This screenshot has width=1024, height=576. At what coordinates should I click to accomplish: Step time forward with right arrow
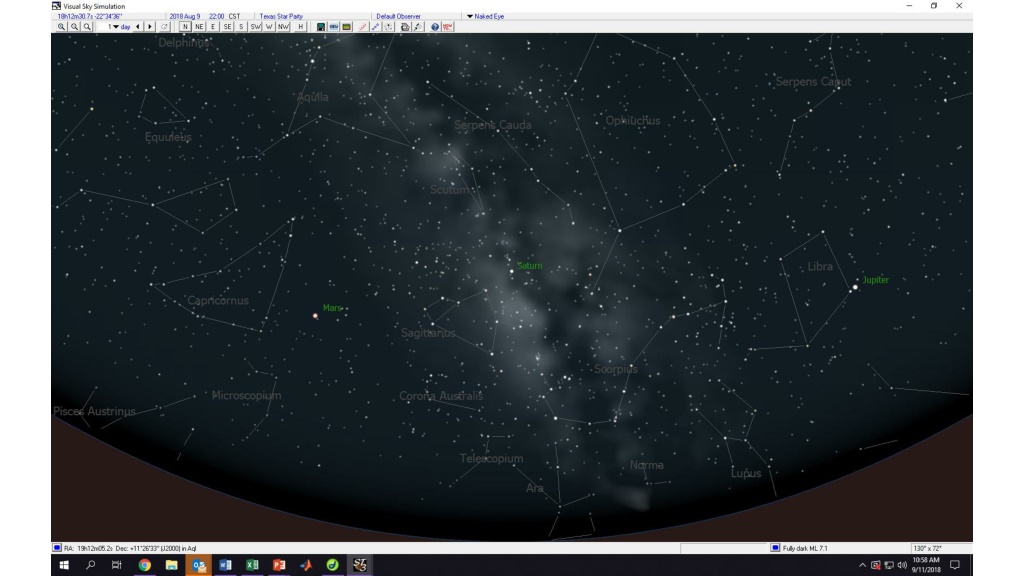(x=150, y=27)
